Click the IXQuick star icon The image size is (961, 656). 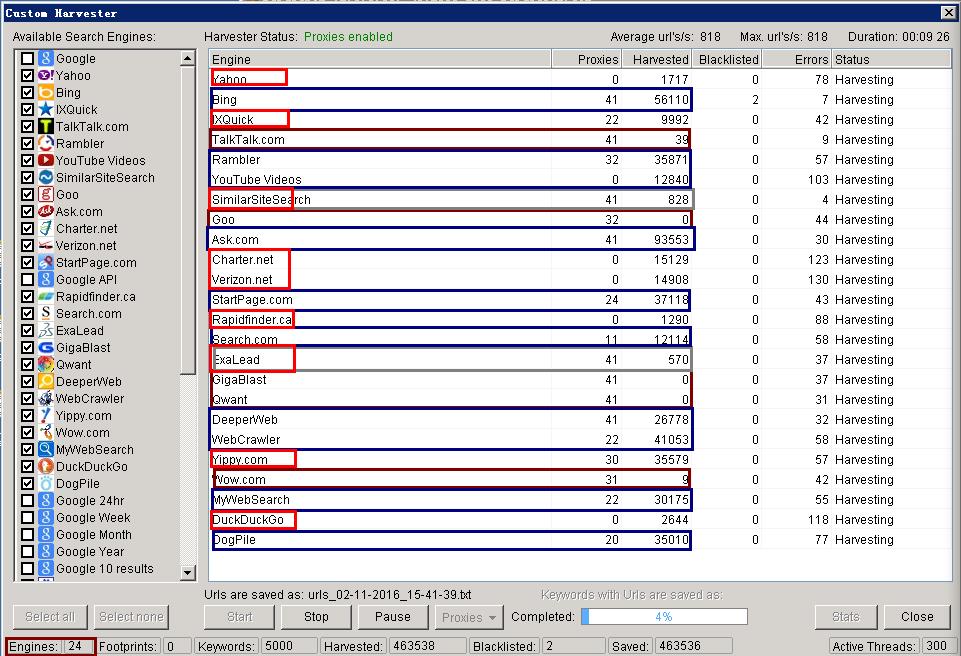[x=45, y=109]
